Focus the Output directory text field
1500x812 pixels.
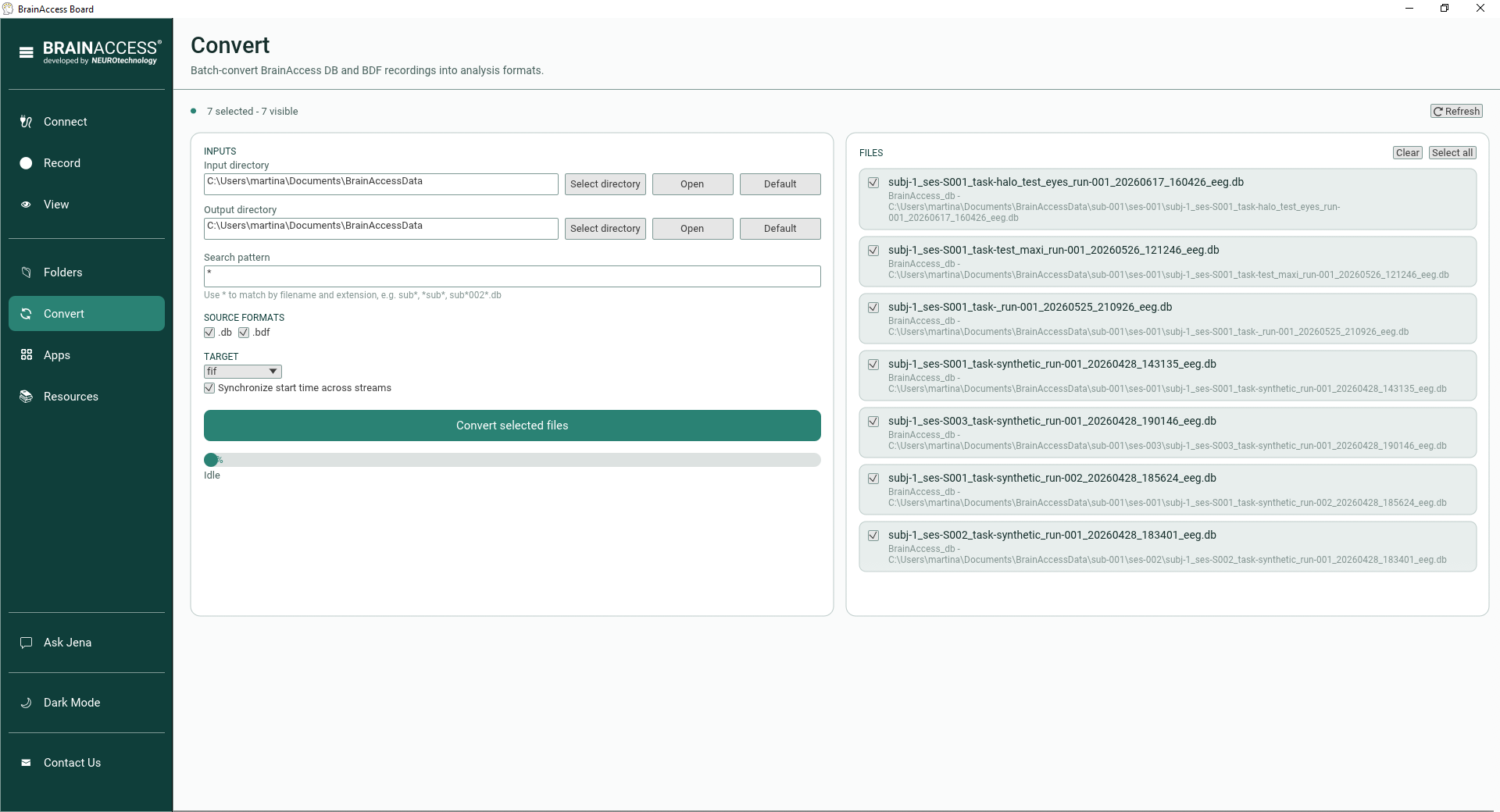[381, 229]
